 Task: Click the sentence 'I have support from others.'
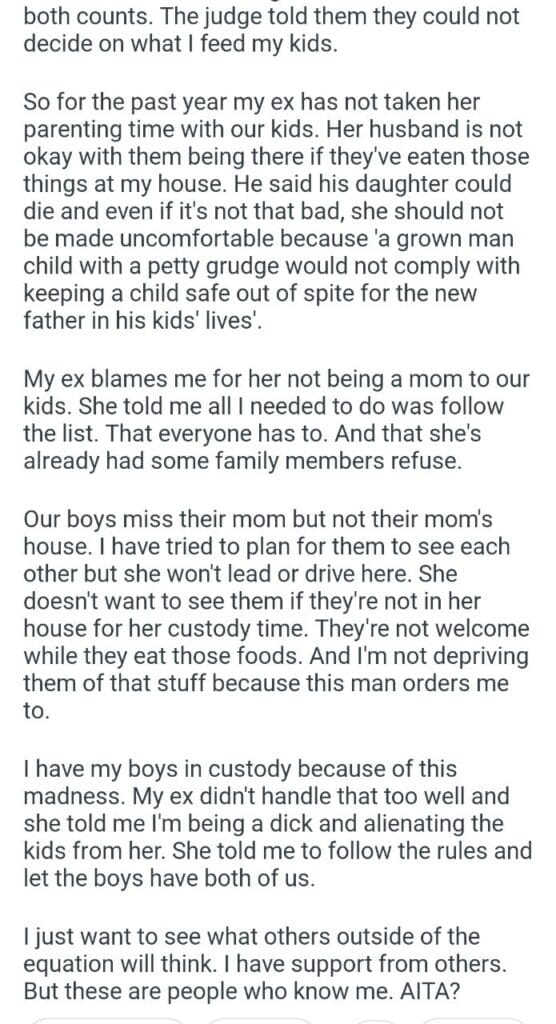[366, 963]
